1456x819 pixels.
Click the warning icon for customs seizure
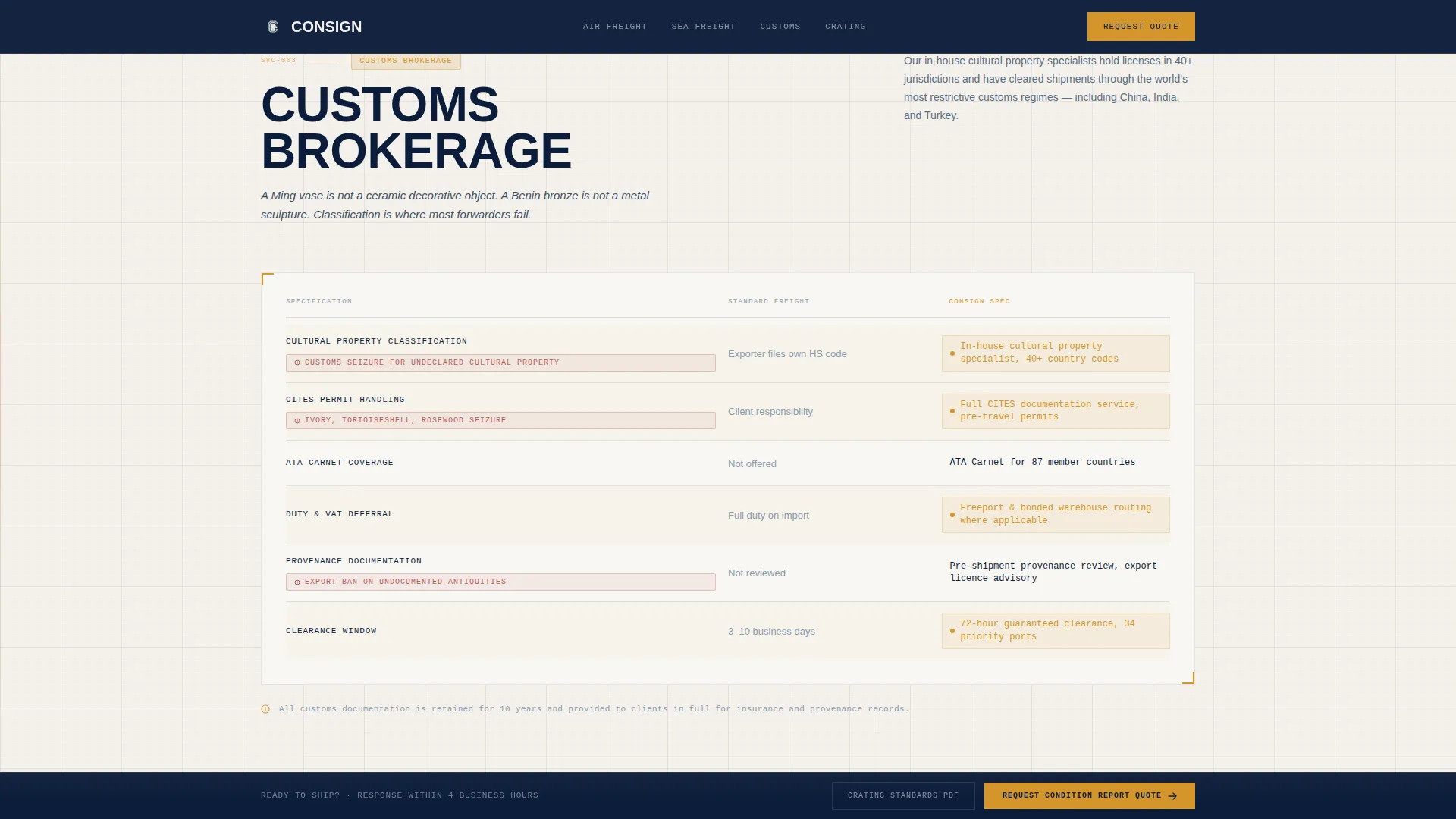(297, 363)
